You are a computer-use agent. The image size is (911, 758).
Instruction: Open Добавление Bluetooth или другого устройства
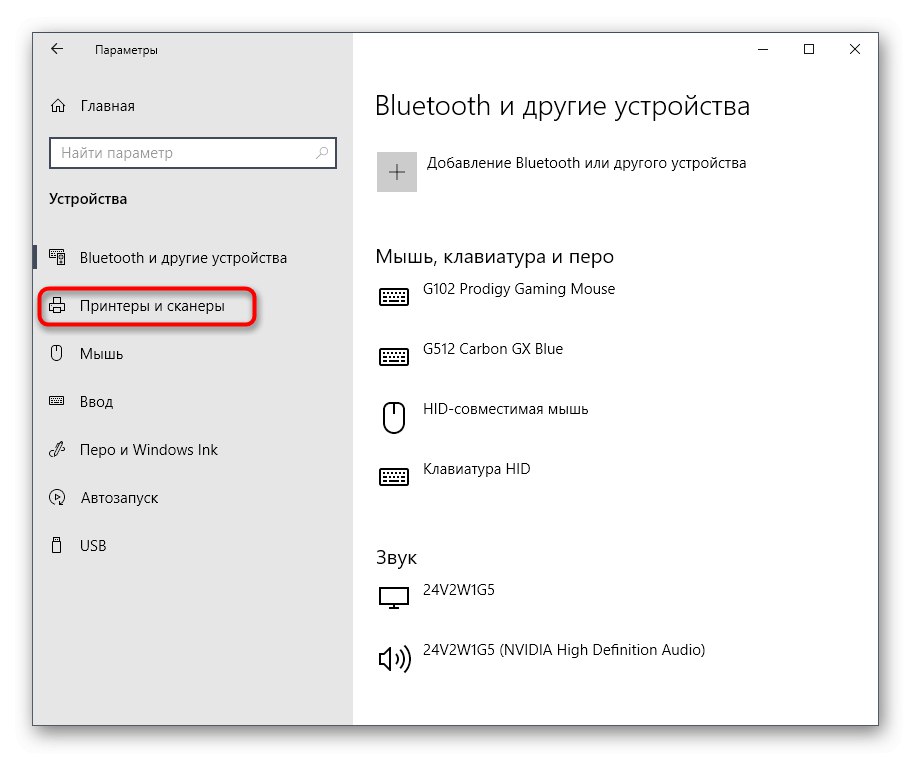[x=586, y=163]
